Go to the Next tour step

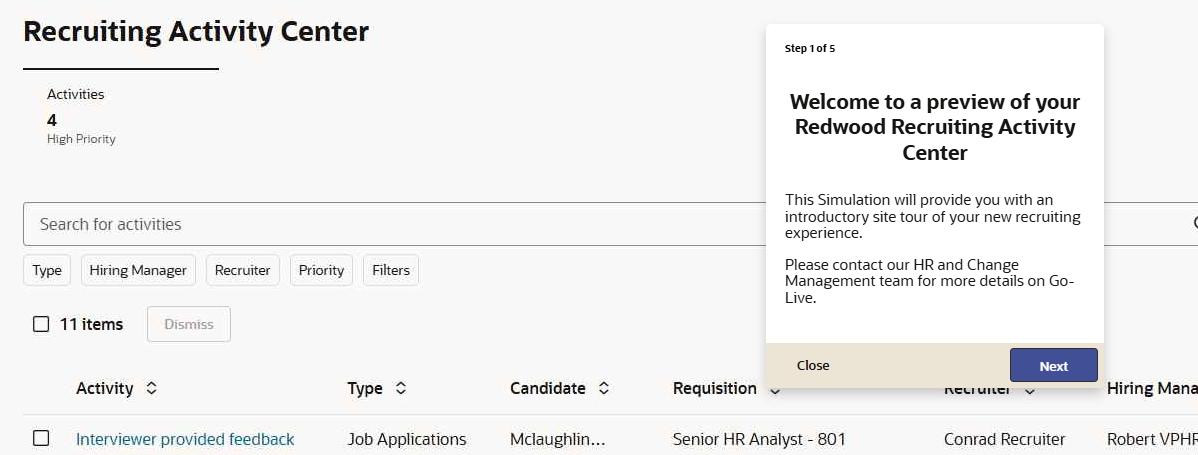(x=1053, y=366)
